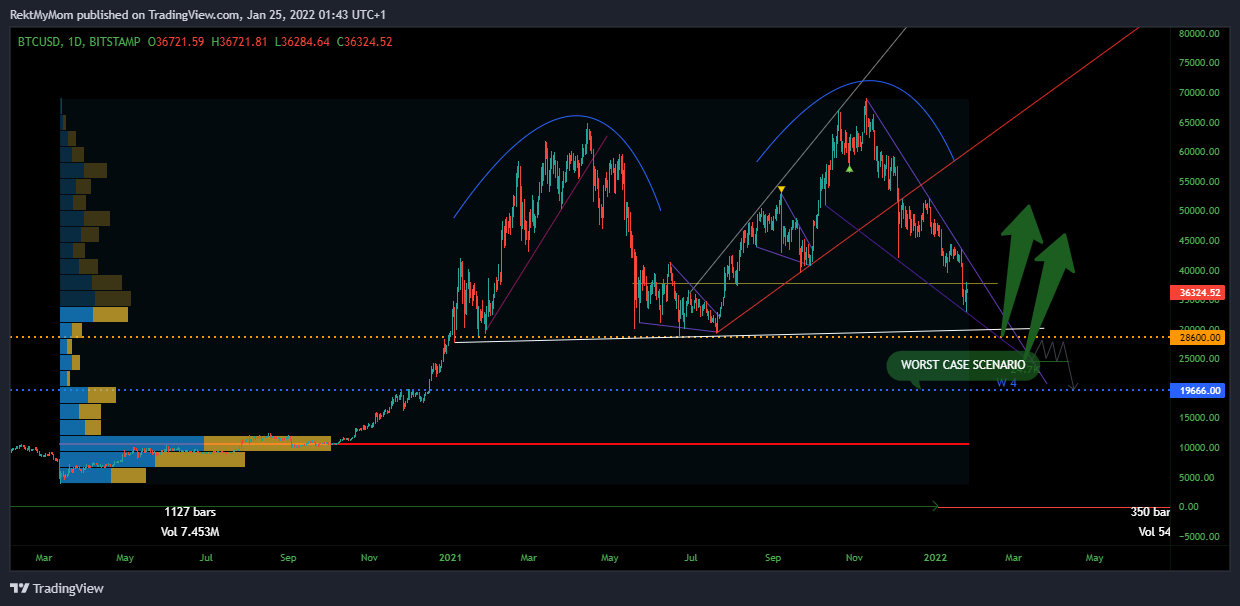Click the 40000.00 price axis label

coord(1200,270)
